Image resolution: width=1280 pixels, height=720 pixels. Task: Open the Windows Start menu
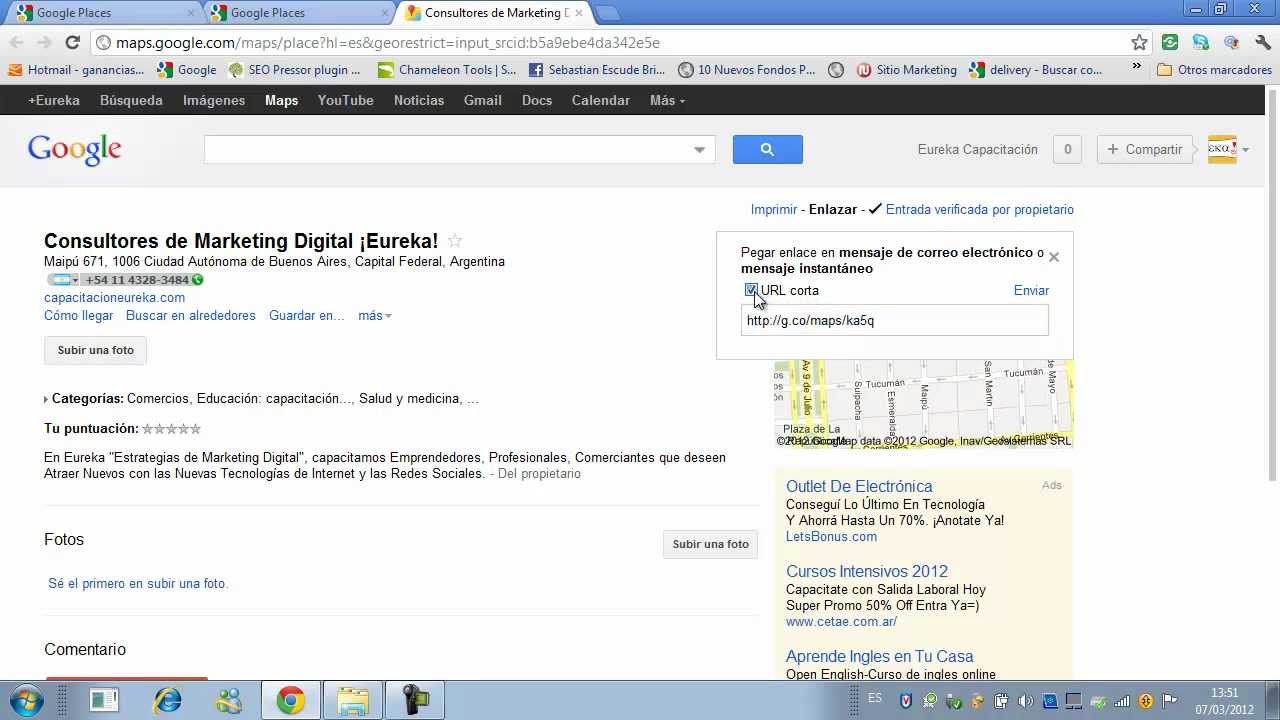(27, 700)
